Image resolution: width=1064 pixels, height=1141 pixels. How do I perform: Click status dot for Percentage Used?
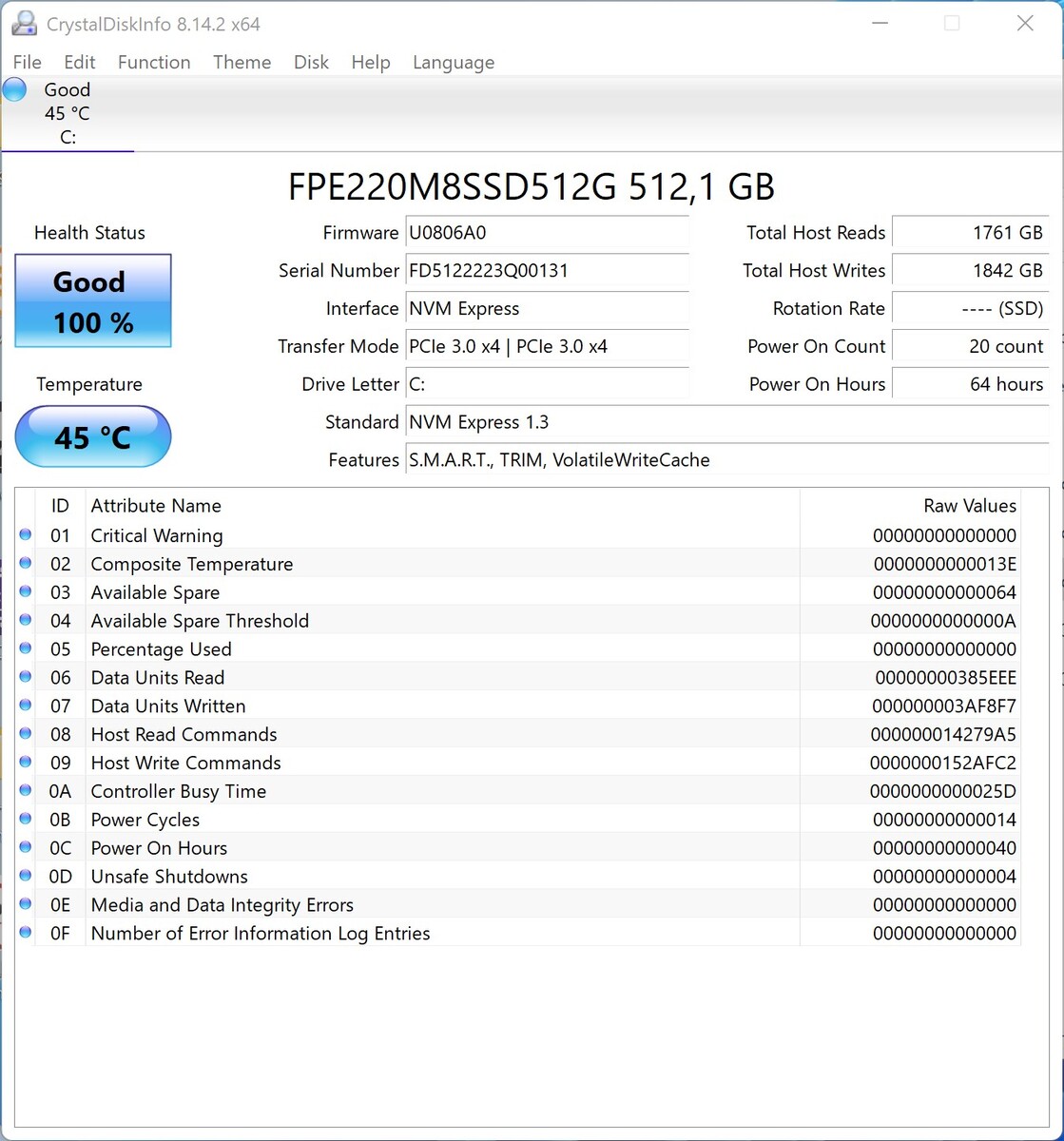click(26, 649)
